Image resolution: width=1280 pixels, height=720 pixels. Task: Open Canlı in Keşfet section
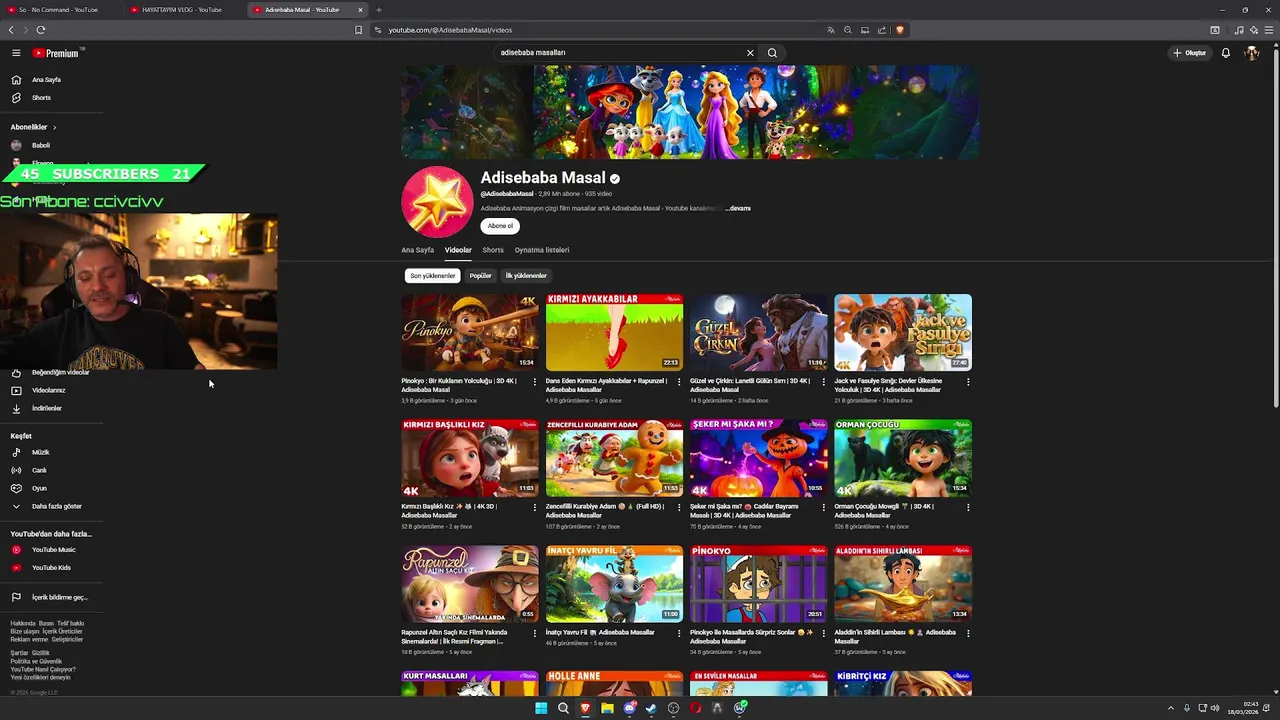coord(39,471)
